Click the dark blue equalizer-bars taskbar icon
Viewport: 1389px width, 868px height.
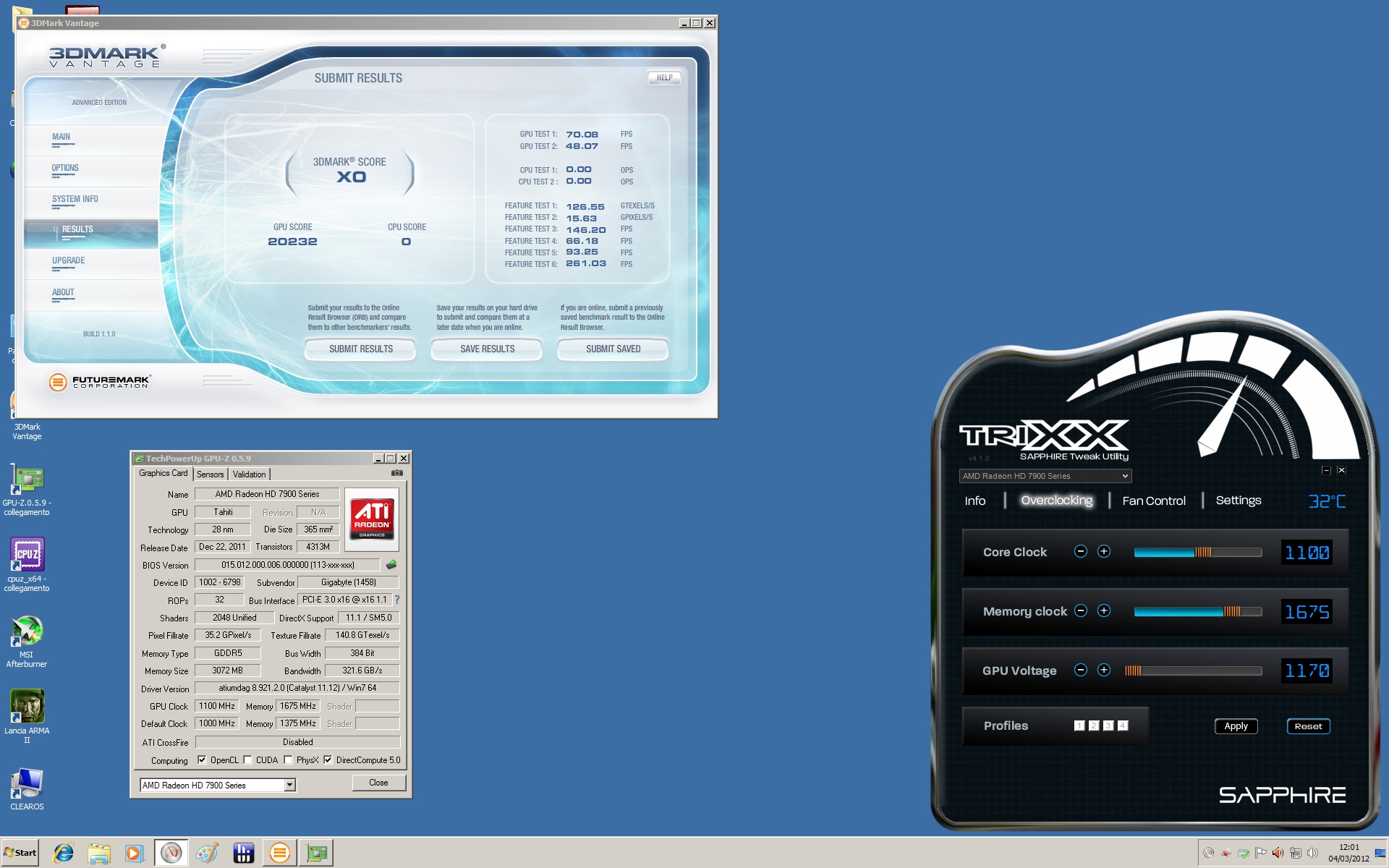coord(244,853)
